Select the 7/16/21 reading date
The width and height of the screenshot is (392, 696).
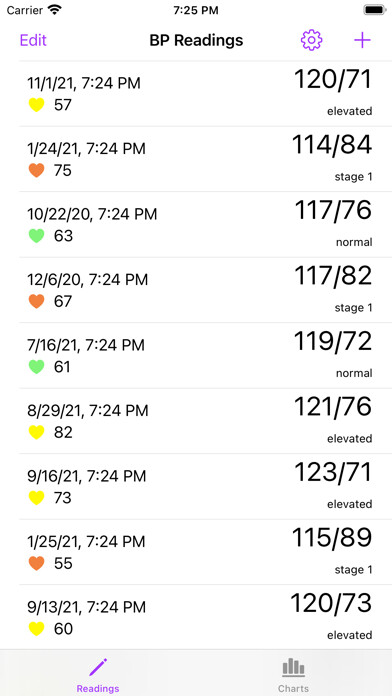(x=86, y=345)
